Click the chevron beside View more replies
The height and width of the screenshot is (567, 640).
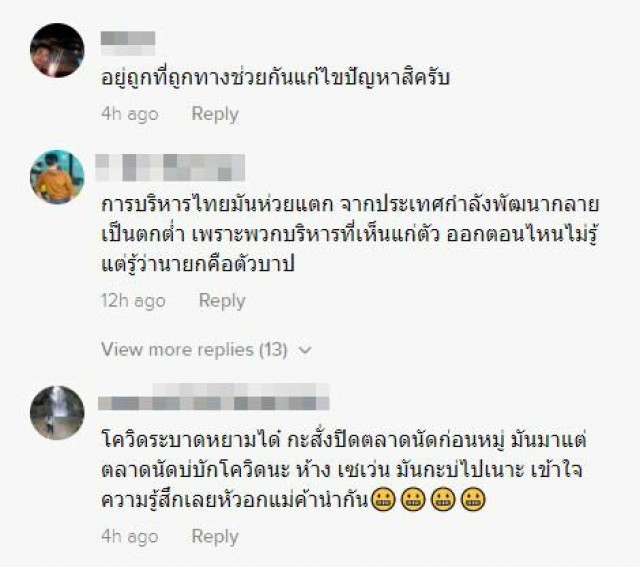[305, 350]
